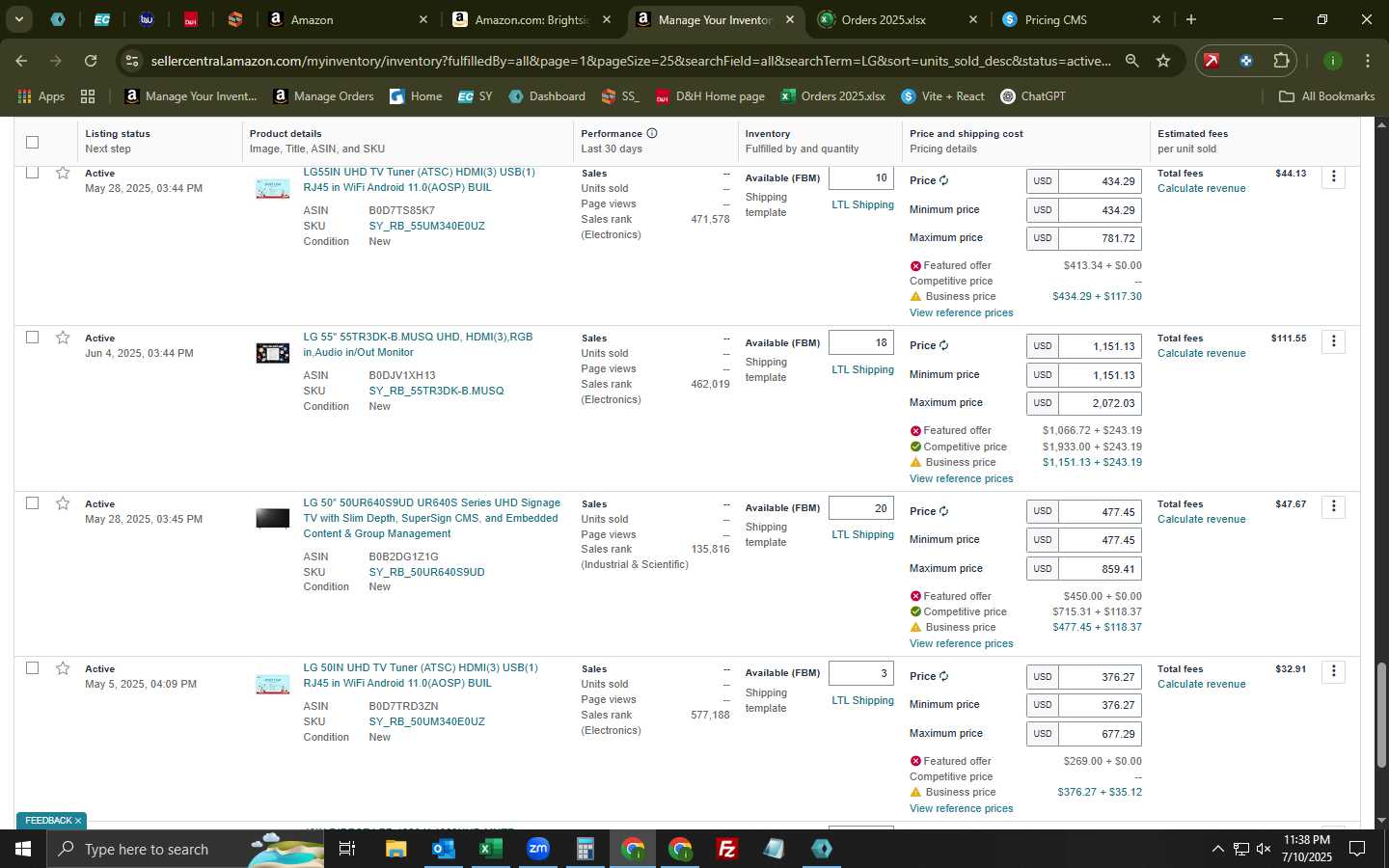Image resolution: width=1389 pixels, height=868 pixels.
Task: Reload the Seller Central page
Action: click(91, 61)
